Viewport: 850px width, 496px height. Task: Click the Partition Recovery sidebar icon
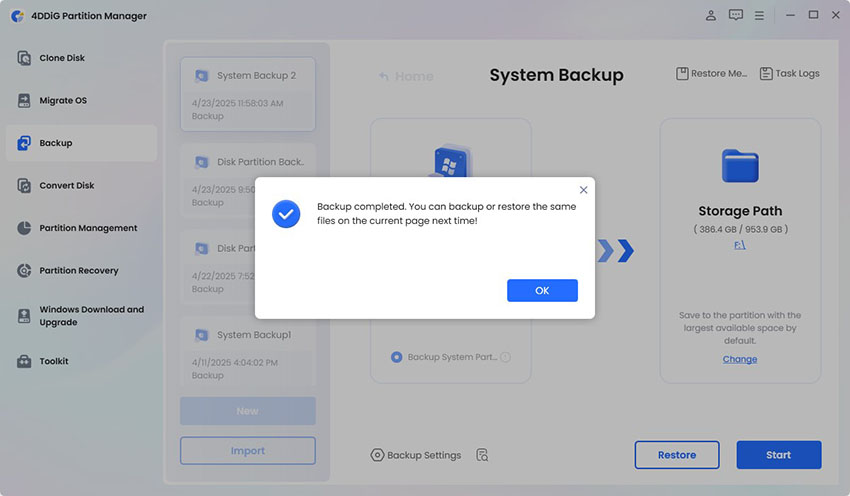point(24,270)
